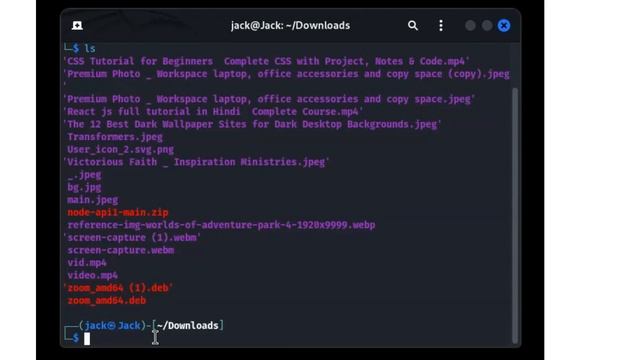Click the jack㉿Jack prompt user text
Screen dimensions: 640x360
pyautogui.click(x=112, y=326)
